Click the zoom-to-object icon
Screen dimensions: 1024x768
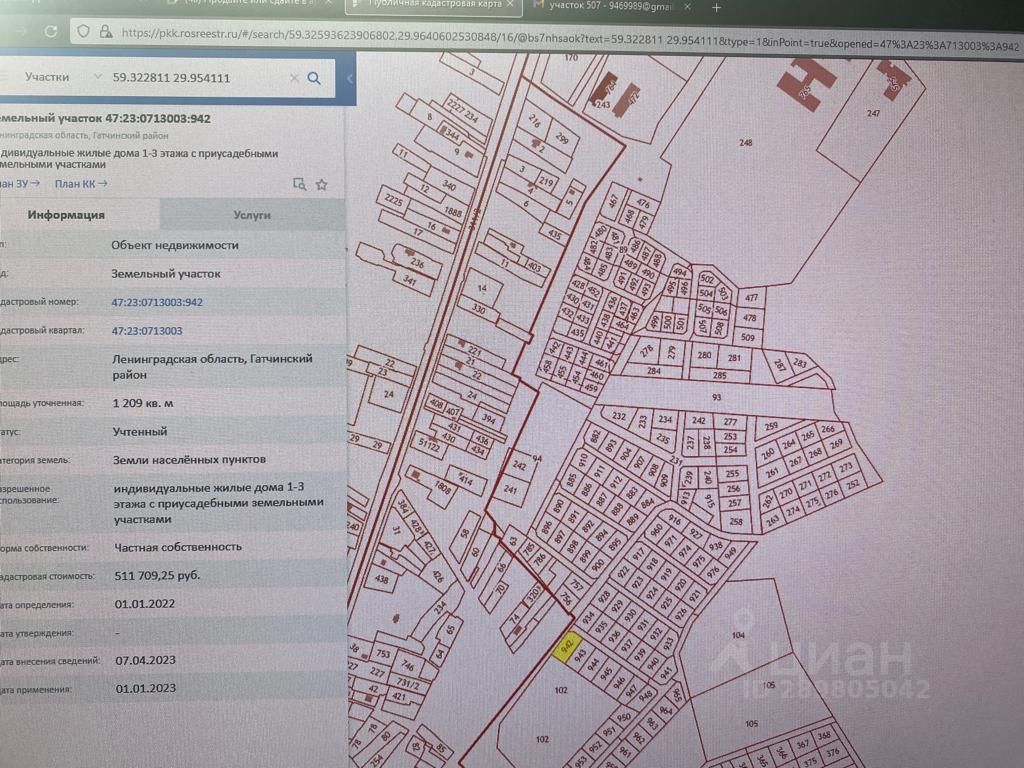298,184
